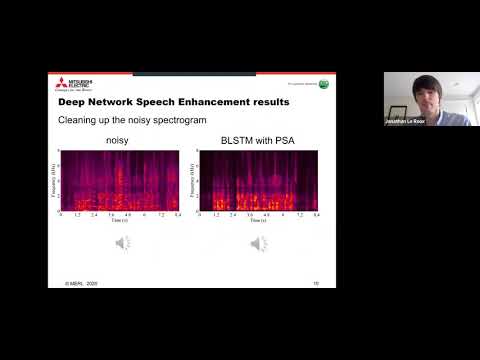Click the speaker name caption on webcam
The image size is (480, 360).
405,122
